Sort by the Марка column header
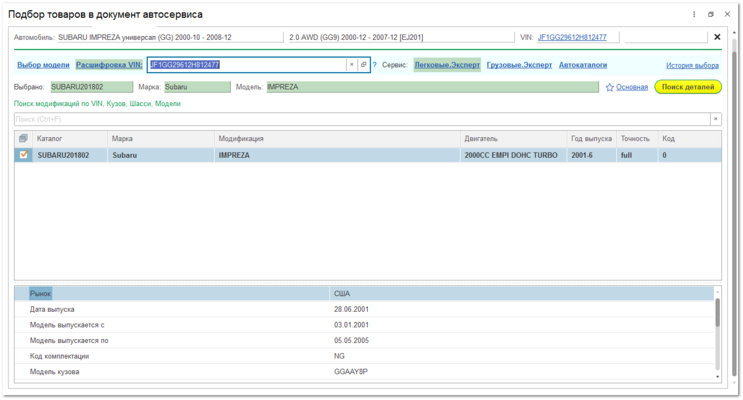Screen dimensions: 743x400 point(161,138)
